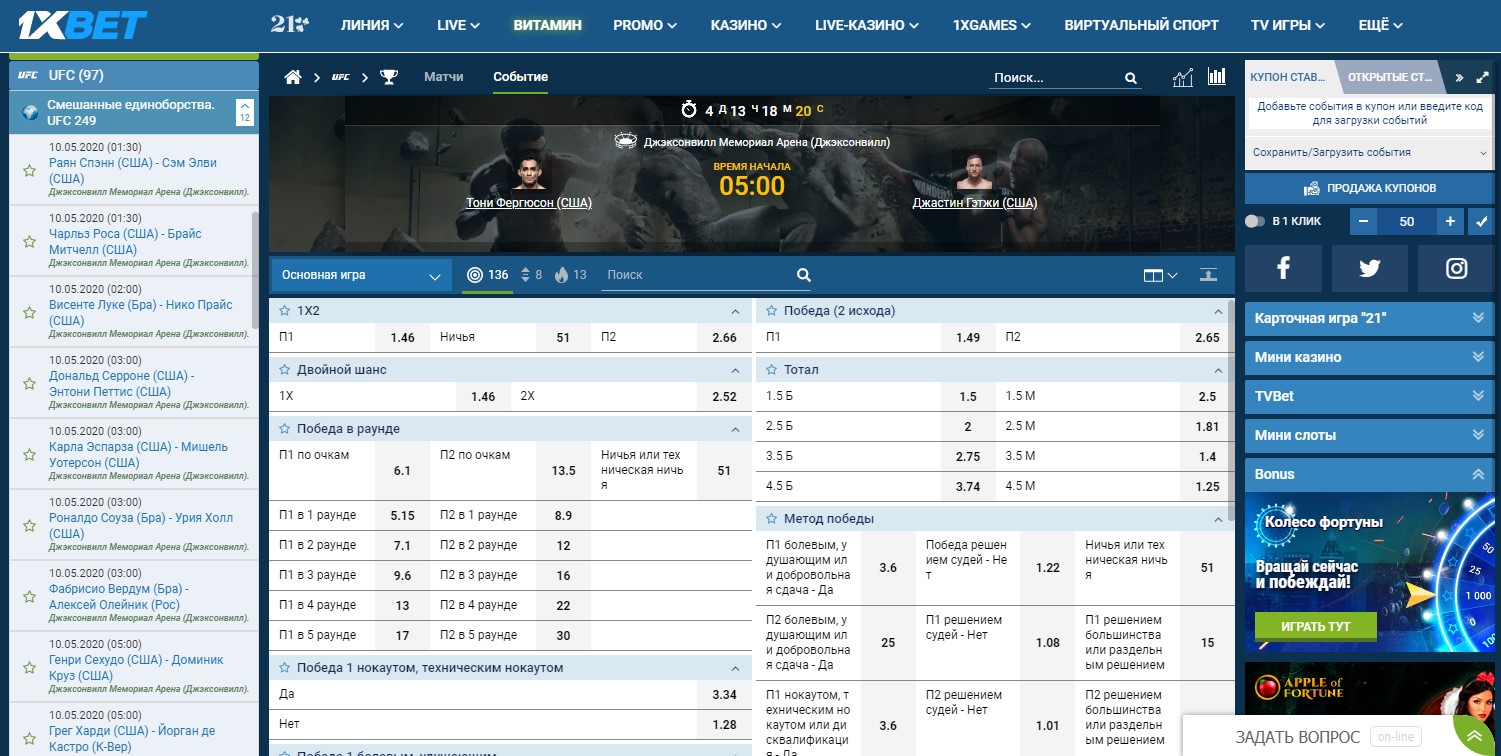This screenshot has width=1501, height=756.
Task: Search markets with magnifier icon
Action: (x=803, y=275)
